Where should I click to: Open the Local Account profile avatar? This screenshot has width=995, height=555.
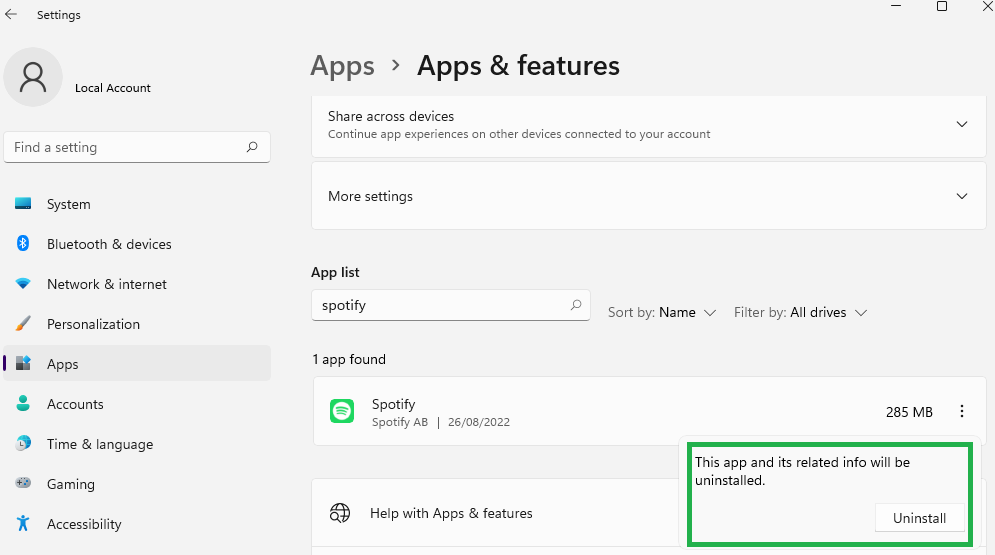[x=33, y=77]
